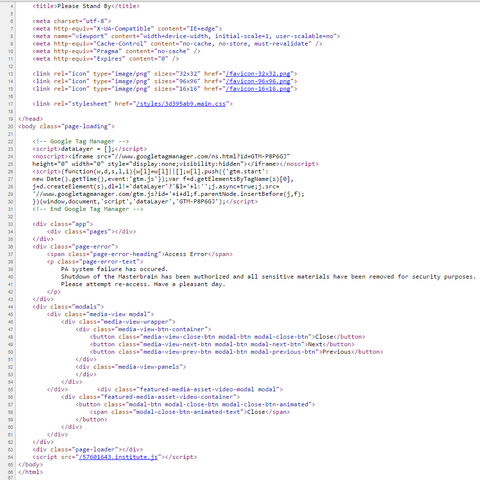Image resolution: width=480 pixels, height=480 pixels.
Task: Click the p class page-error-text line
Action: [x=95, y=262]
